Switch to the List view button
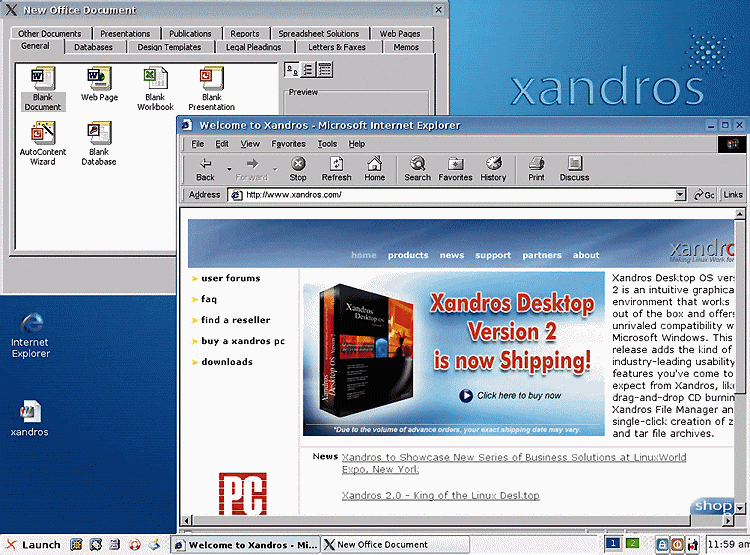The image size is (750, 555). click(308, 69)
